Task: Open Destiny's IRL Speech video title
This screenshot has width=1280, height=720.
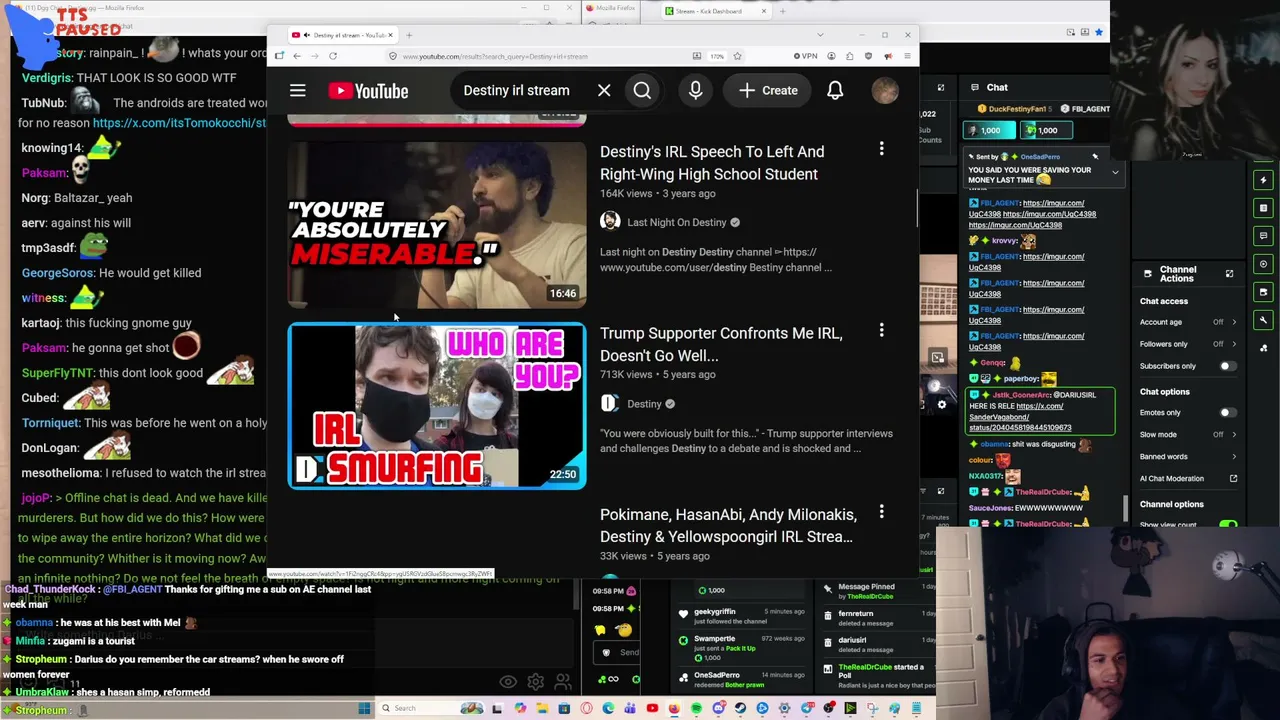Action: [x=712, y=163]
